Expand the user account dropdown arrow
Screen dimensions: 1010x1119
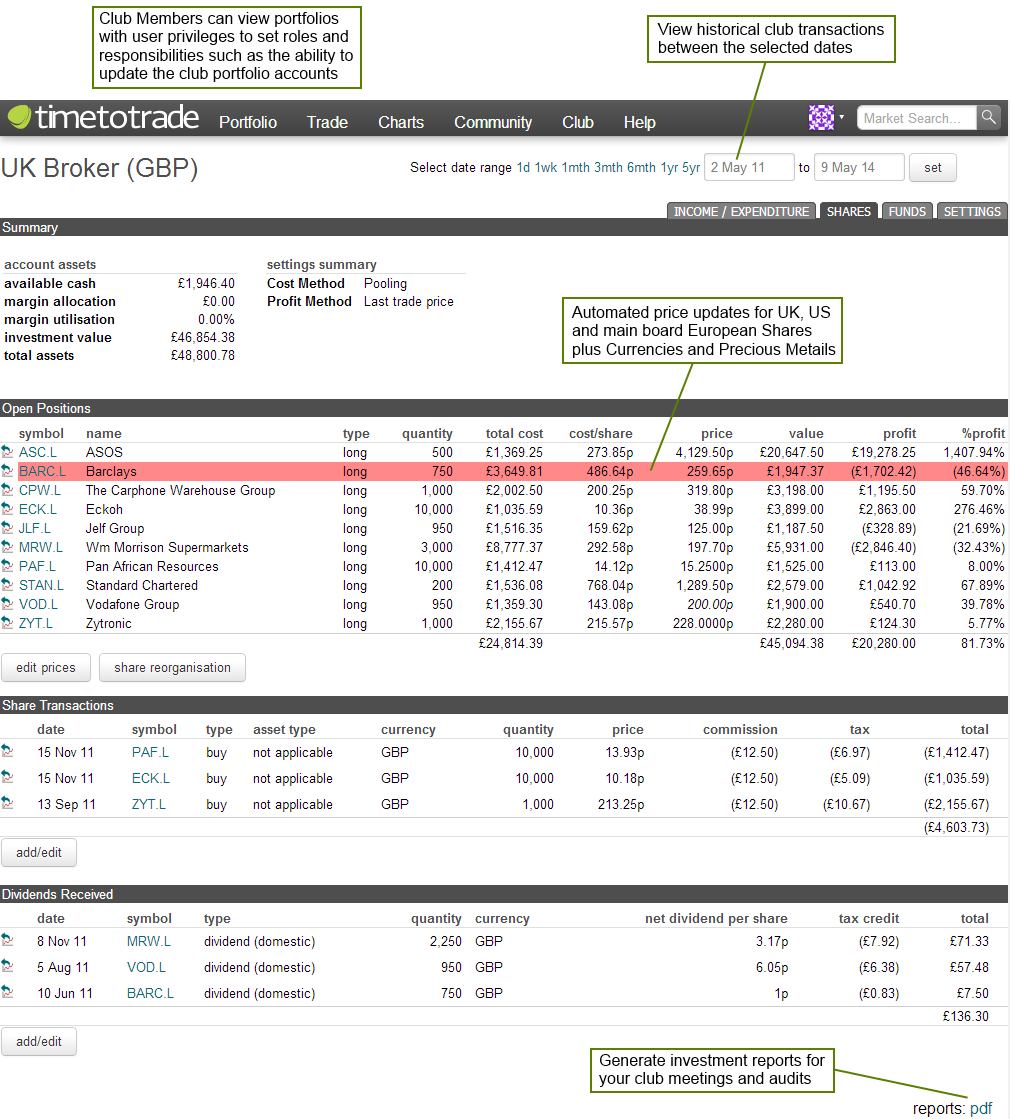(x=842, y=118)
